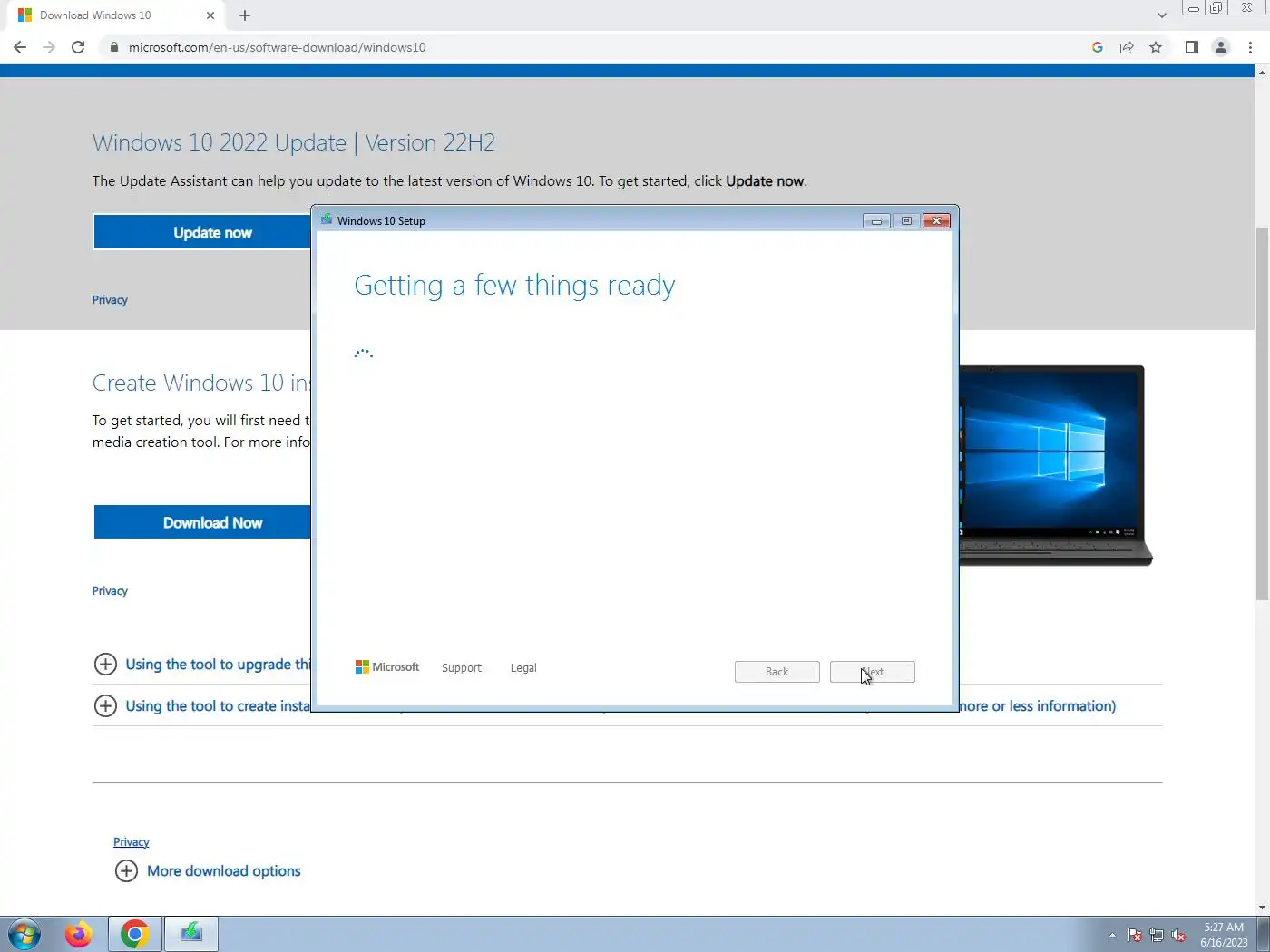
Task: Click the browser forward arrow
Action: click(49, 47)
